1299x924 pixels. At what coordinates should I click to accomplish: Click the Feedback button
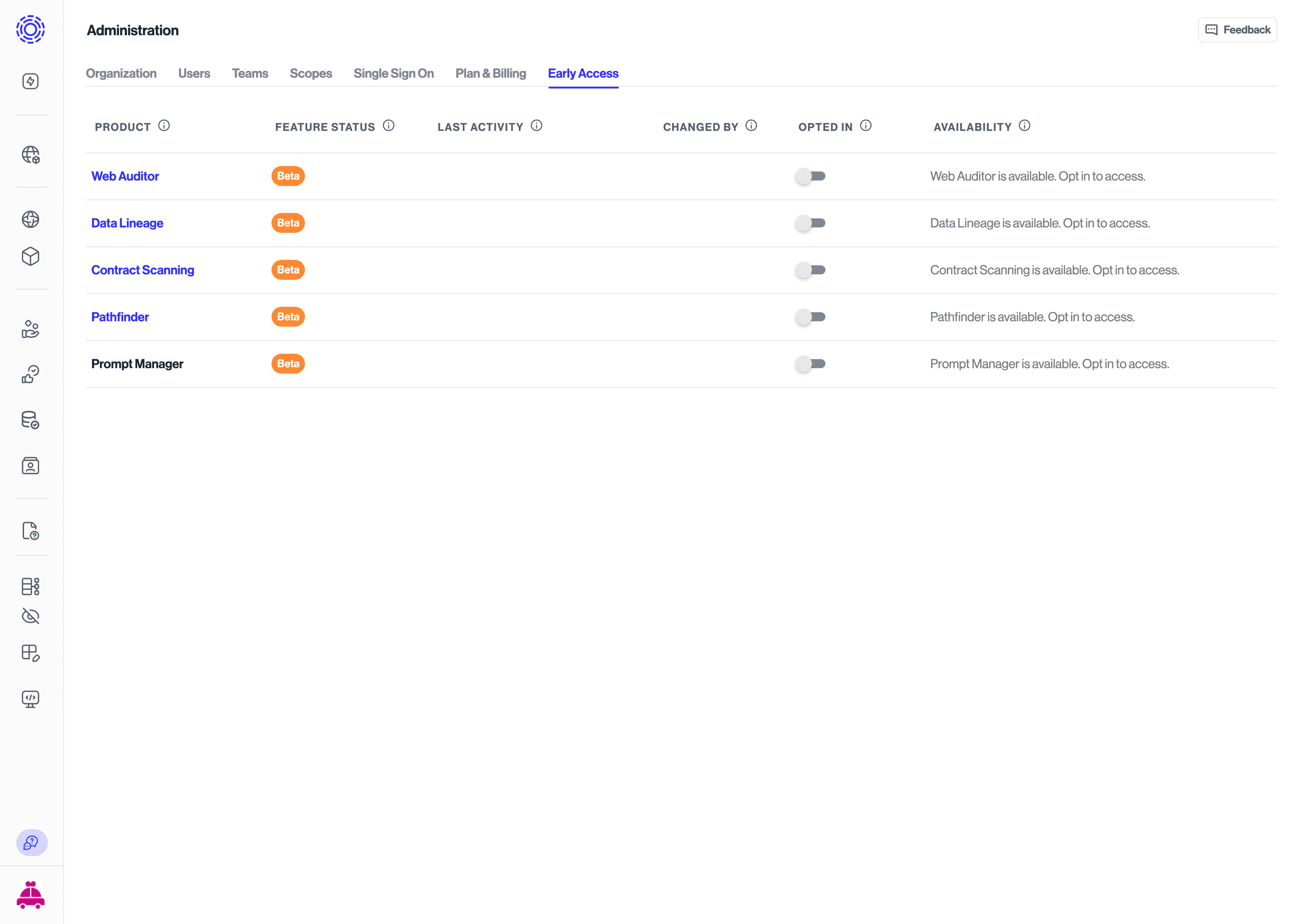(x=1237, y=29)
